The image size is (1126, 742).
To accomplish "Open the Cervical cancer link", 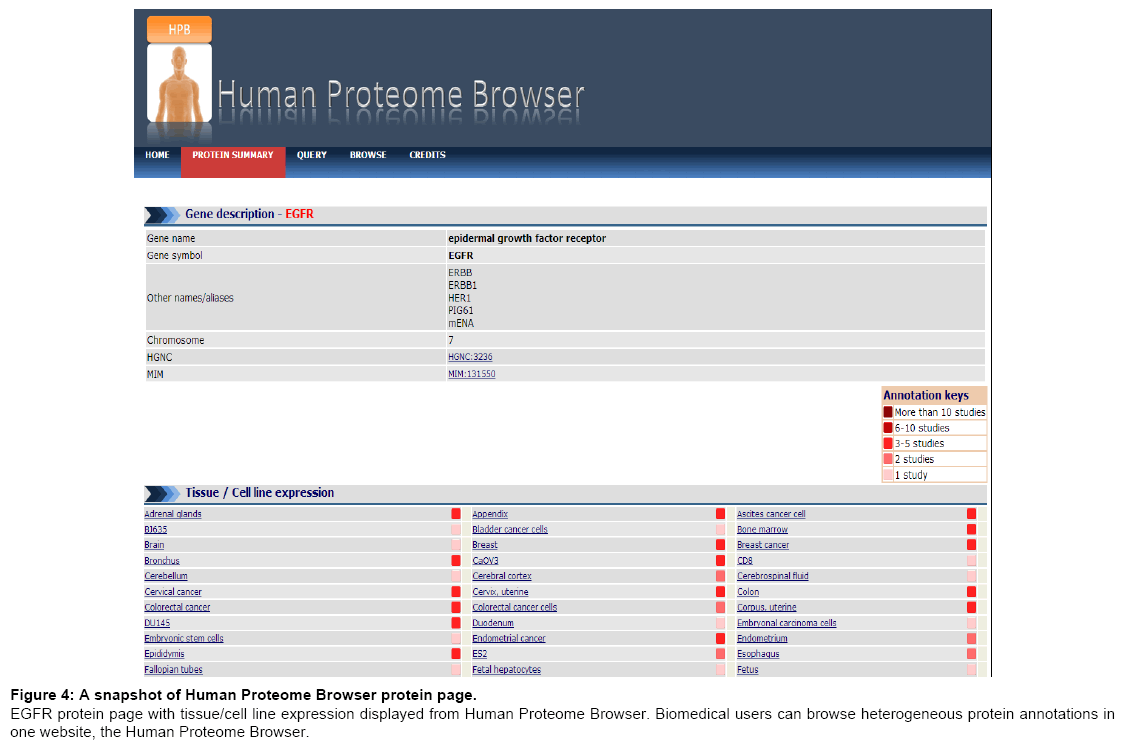I will coord(173,592).
